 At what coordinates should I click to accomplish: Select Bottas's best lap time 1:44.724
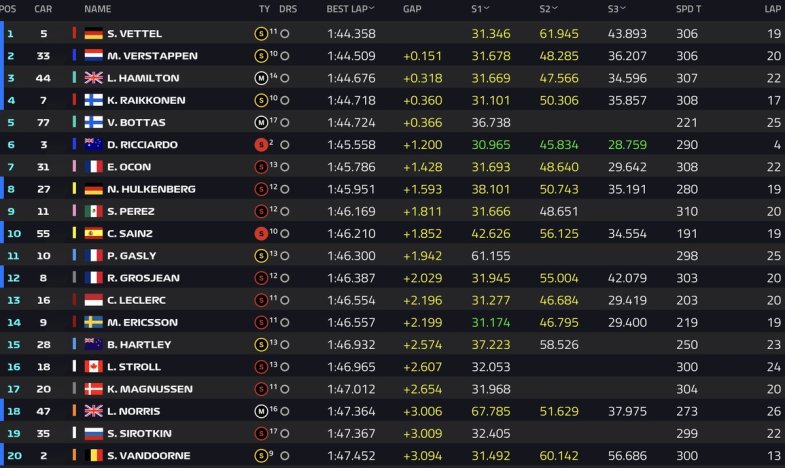[351, 123]
